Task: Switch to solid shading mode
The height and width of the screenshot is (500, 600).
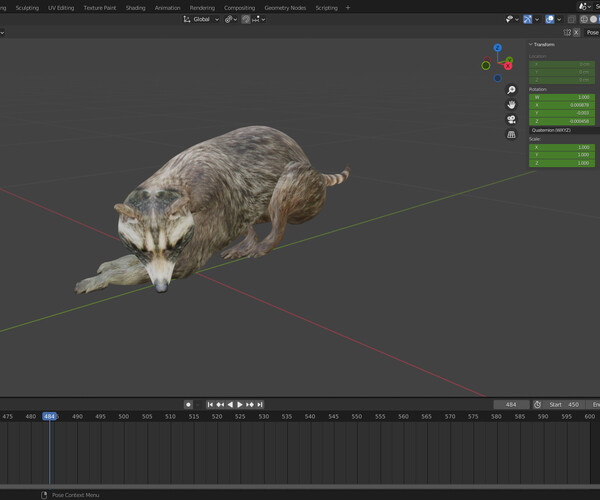Action: pos(593,19)
